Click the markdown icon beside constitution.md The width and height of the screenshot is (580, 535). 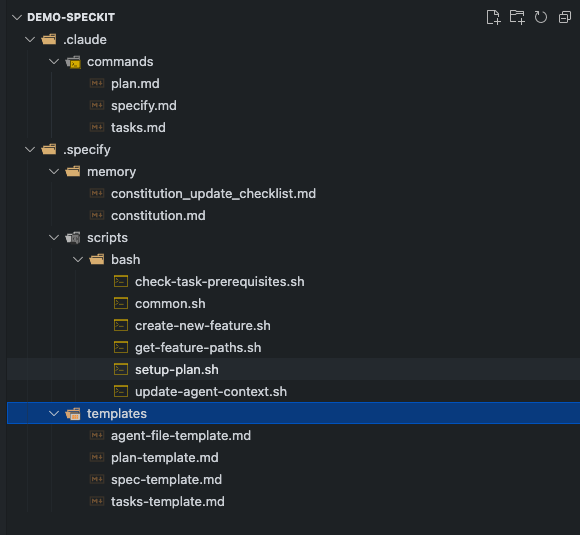(97, 215)
